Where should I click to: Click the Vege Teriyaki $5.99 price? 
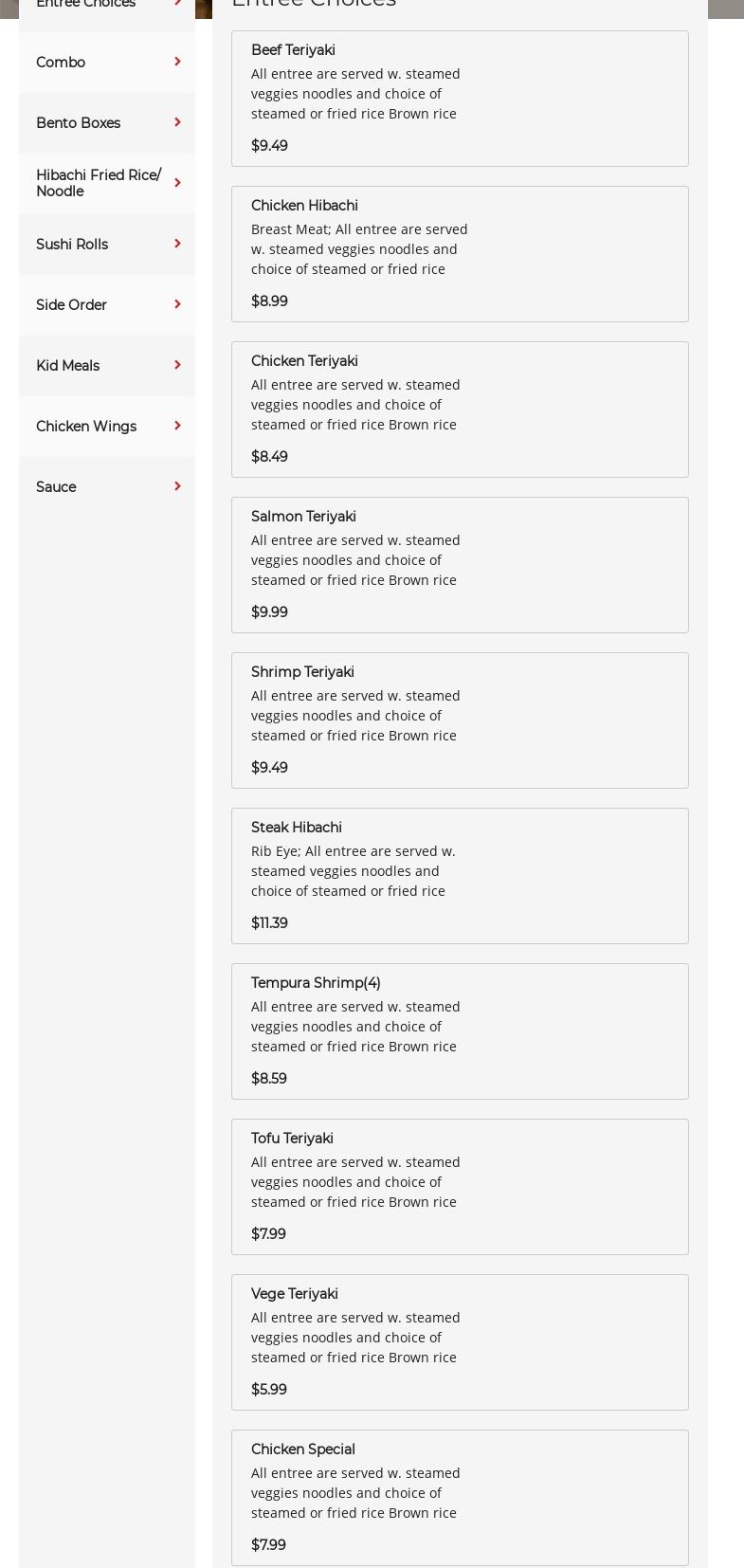click(x=269, y=1390)
